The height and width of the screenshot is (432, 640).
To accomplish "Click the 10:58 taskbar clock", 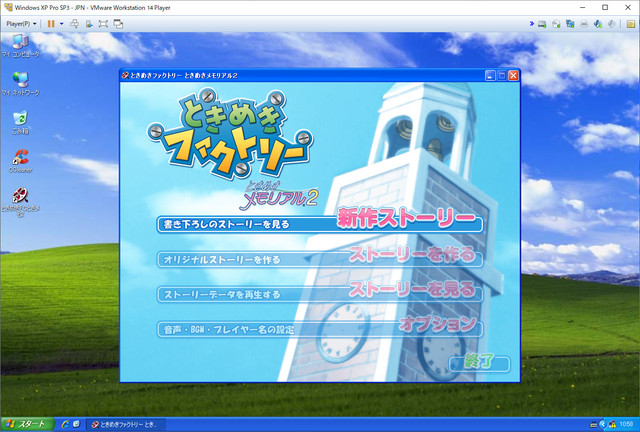I will tap(626, 425).
